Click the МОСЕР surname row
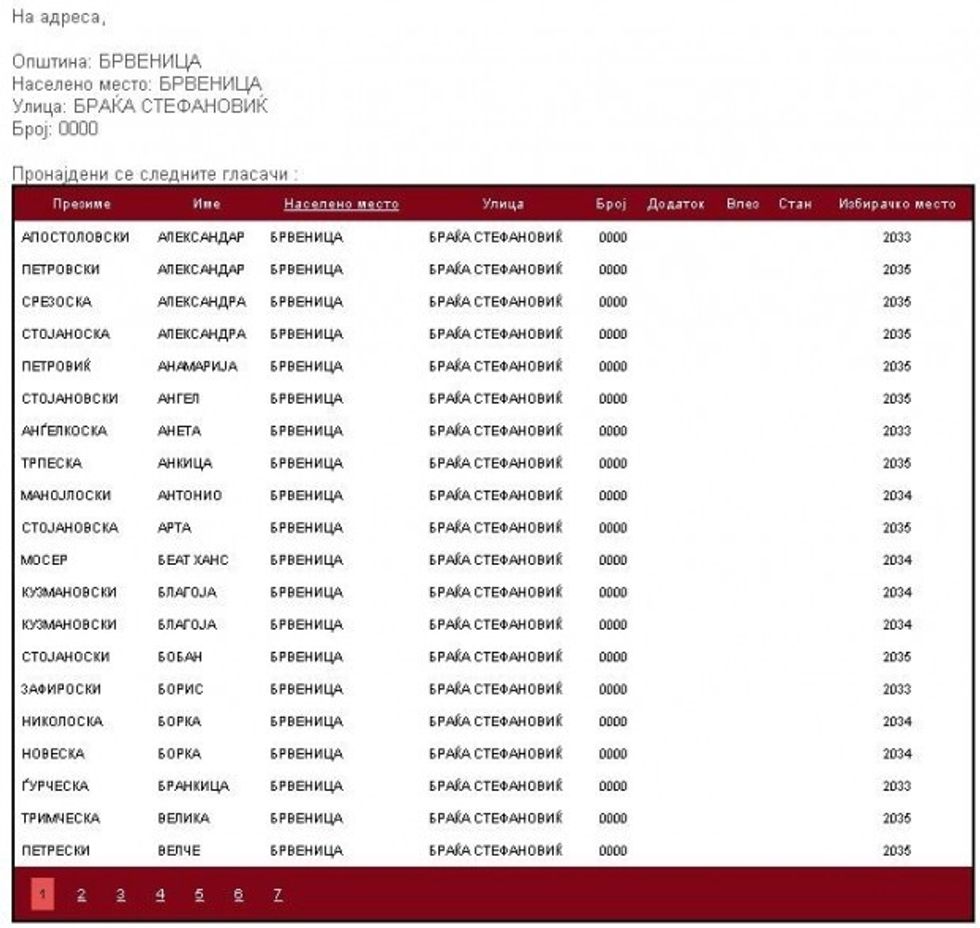This screenshot has height=928, width=980. pos(42,560)
